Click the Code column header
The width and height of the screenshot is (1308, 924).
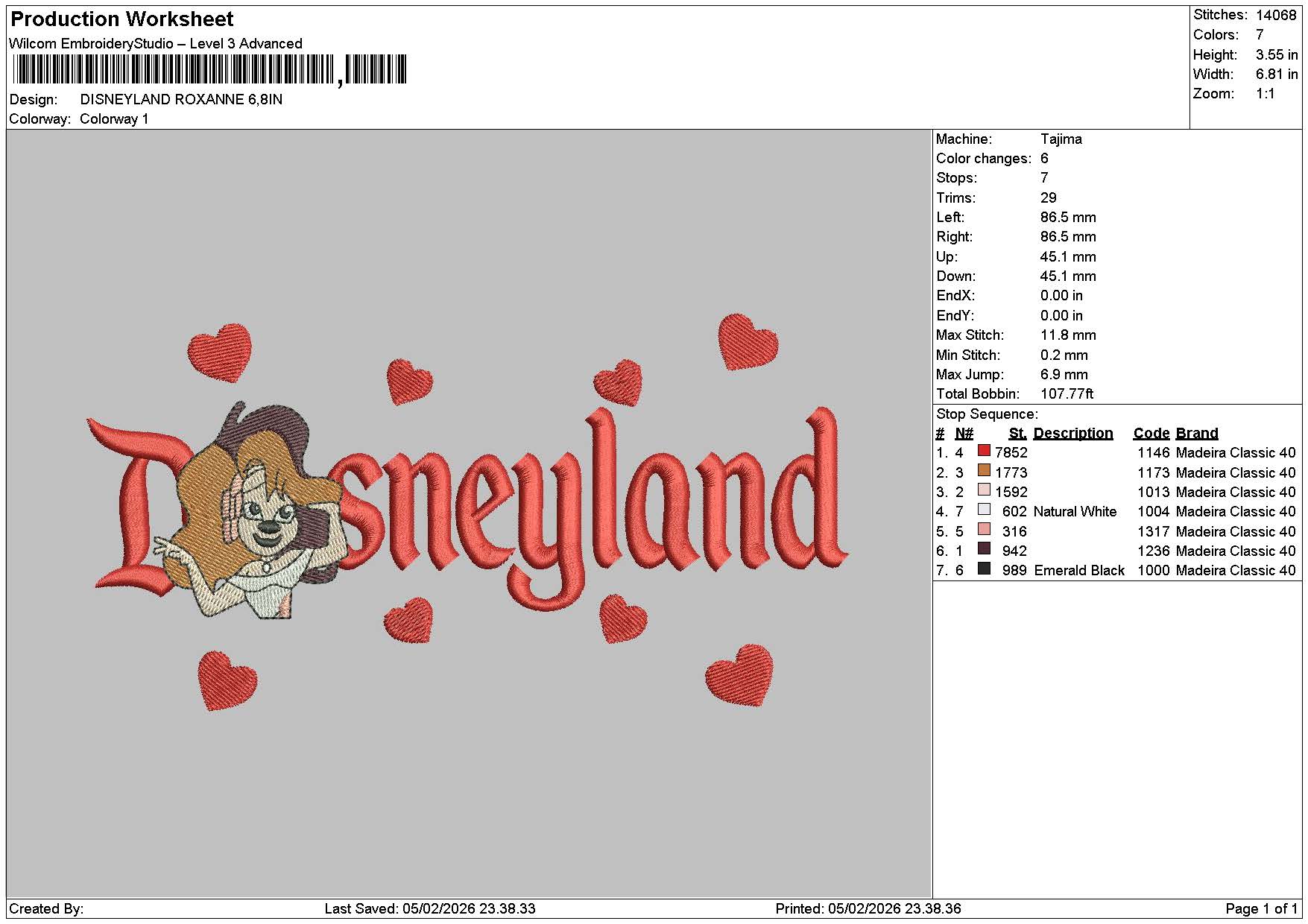pos(1151,434)
